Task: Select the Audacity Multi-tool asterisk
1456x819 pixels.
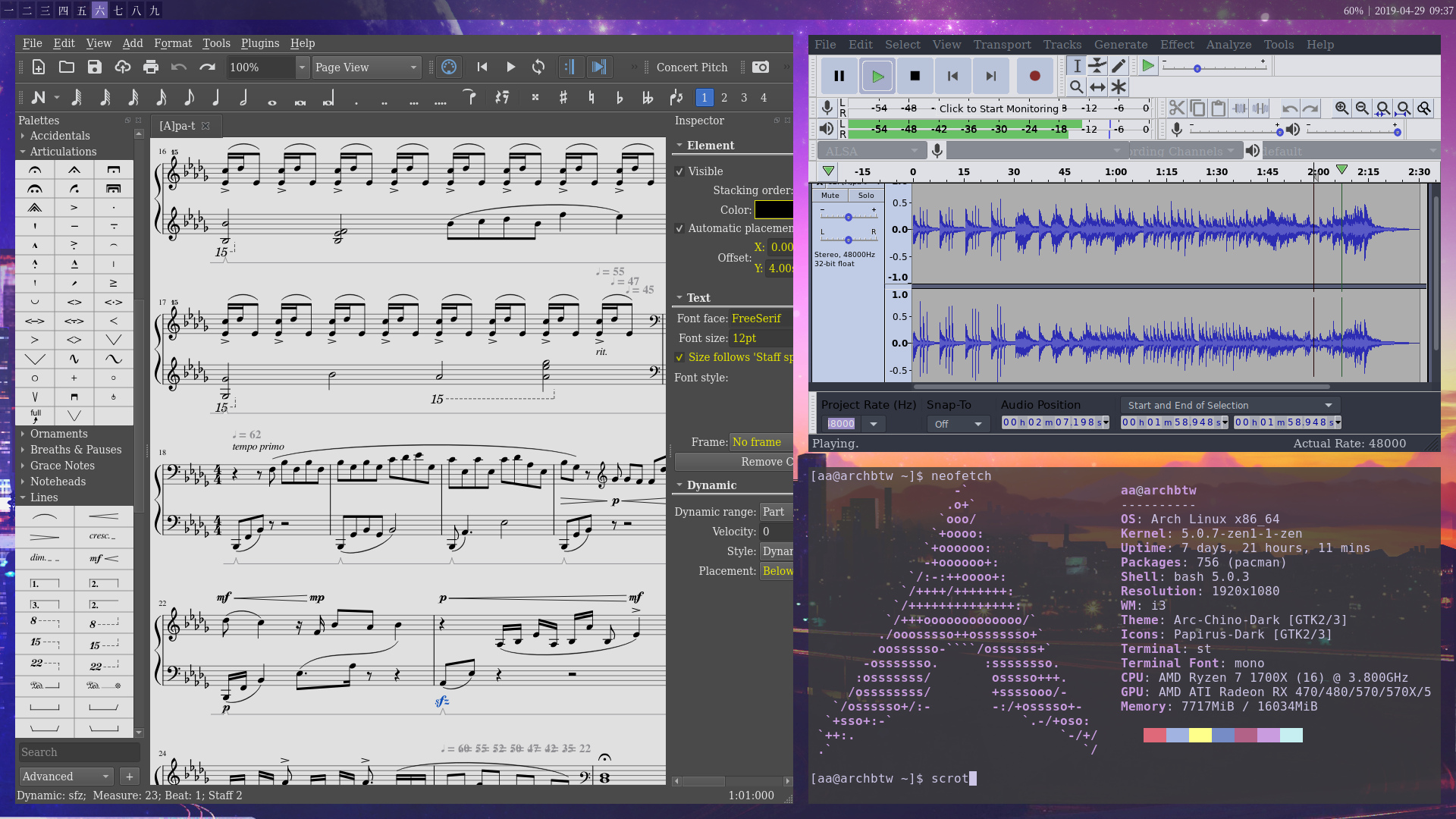Action: [x=1119, y=87]
